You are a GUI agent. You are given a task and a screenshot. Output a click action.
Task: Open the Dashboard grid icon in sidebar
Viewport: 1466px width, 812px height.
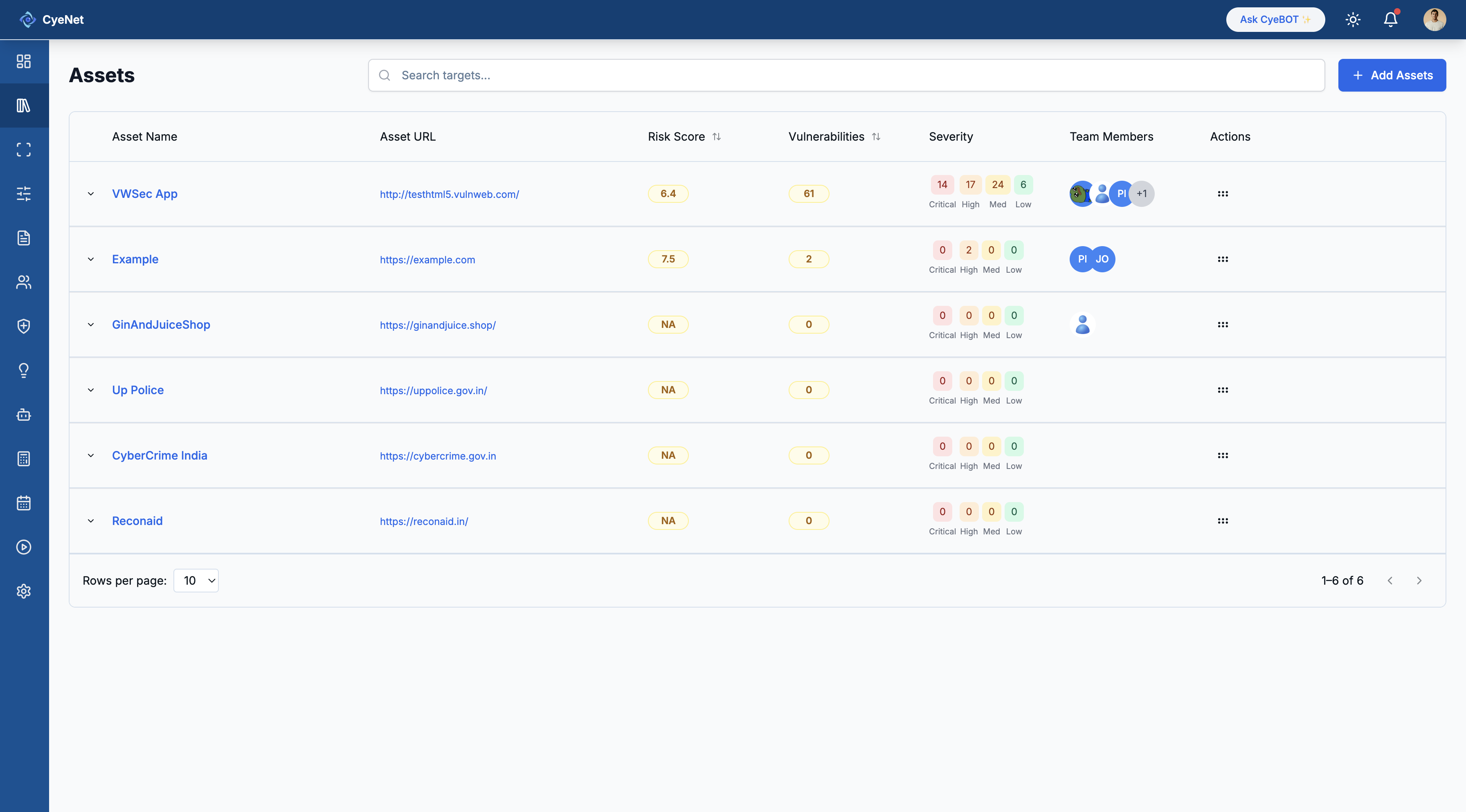click(x=24, y=61)
